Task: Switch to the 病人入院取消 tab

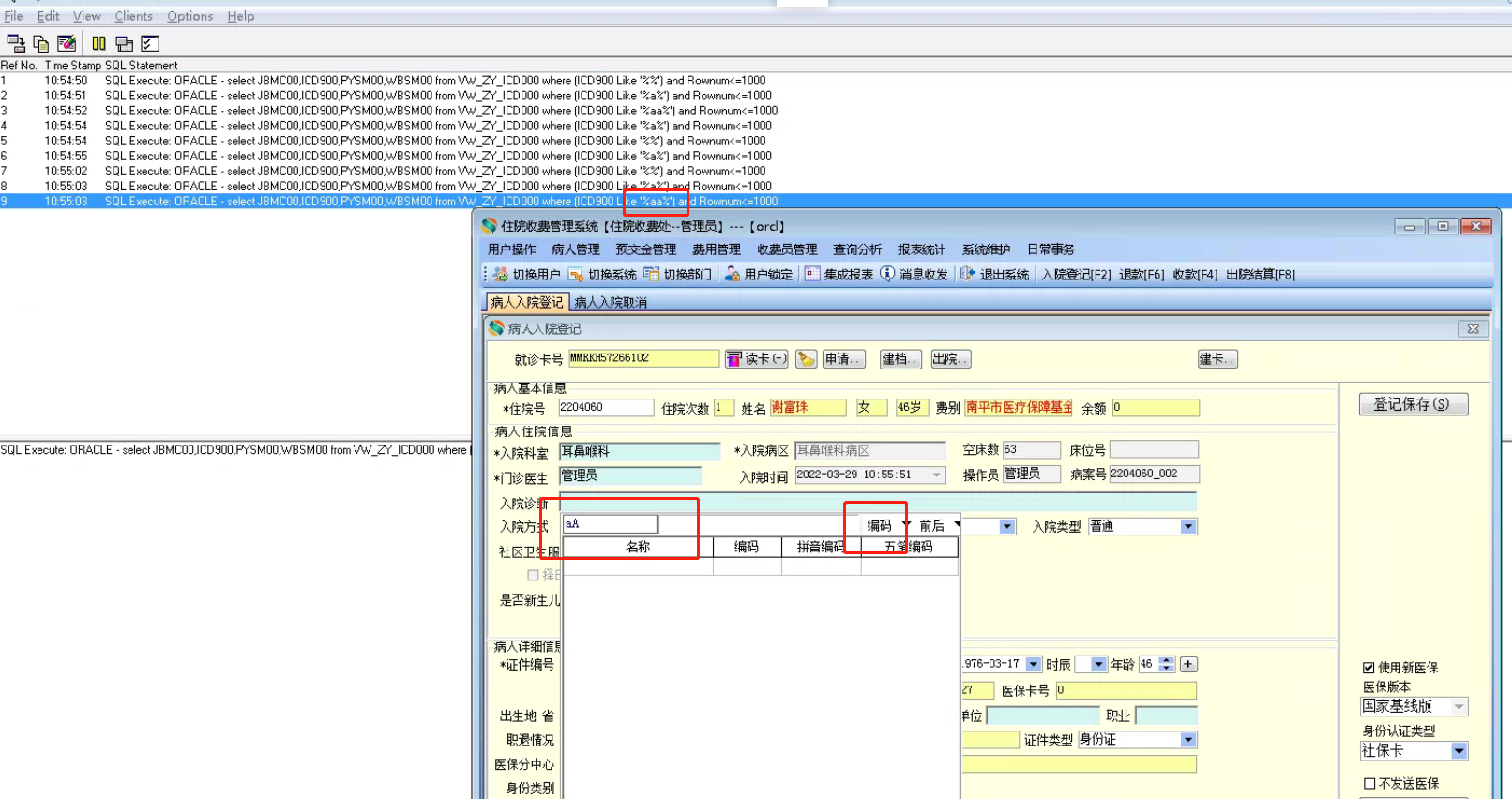Action: pyautogui.click(x=610, y=302)
